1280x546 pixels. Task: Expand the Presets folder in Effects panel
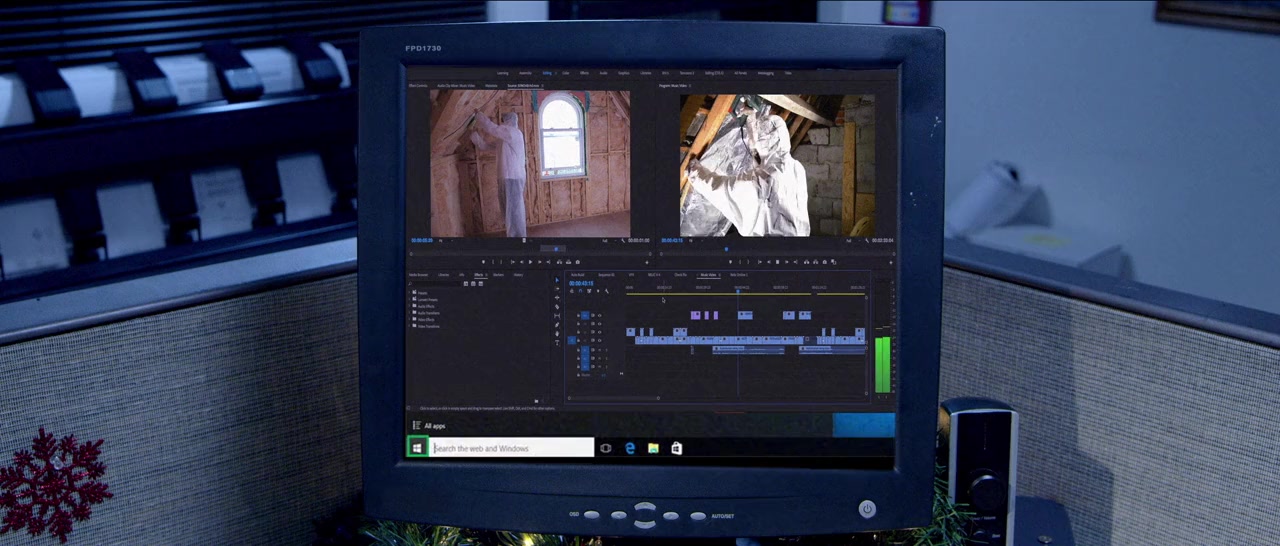pyautogui.click(x=422, y=293)
